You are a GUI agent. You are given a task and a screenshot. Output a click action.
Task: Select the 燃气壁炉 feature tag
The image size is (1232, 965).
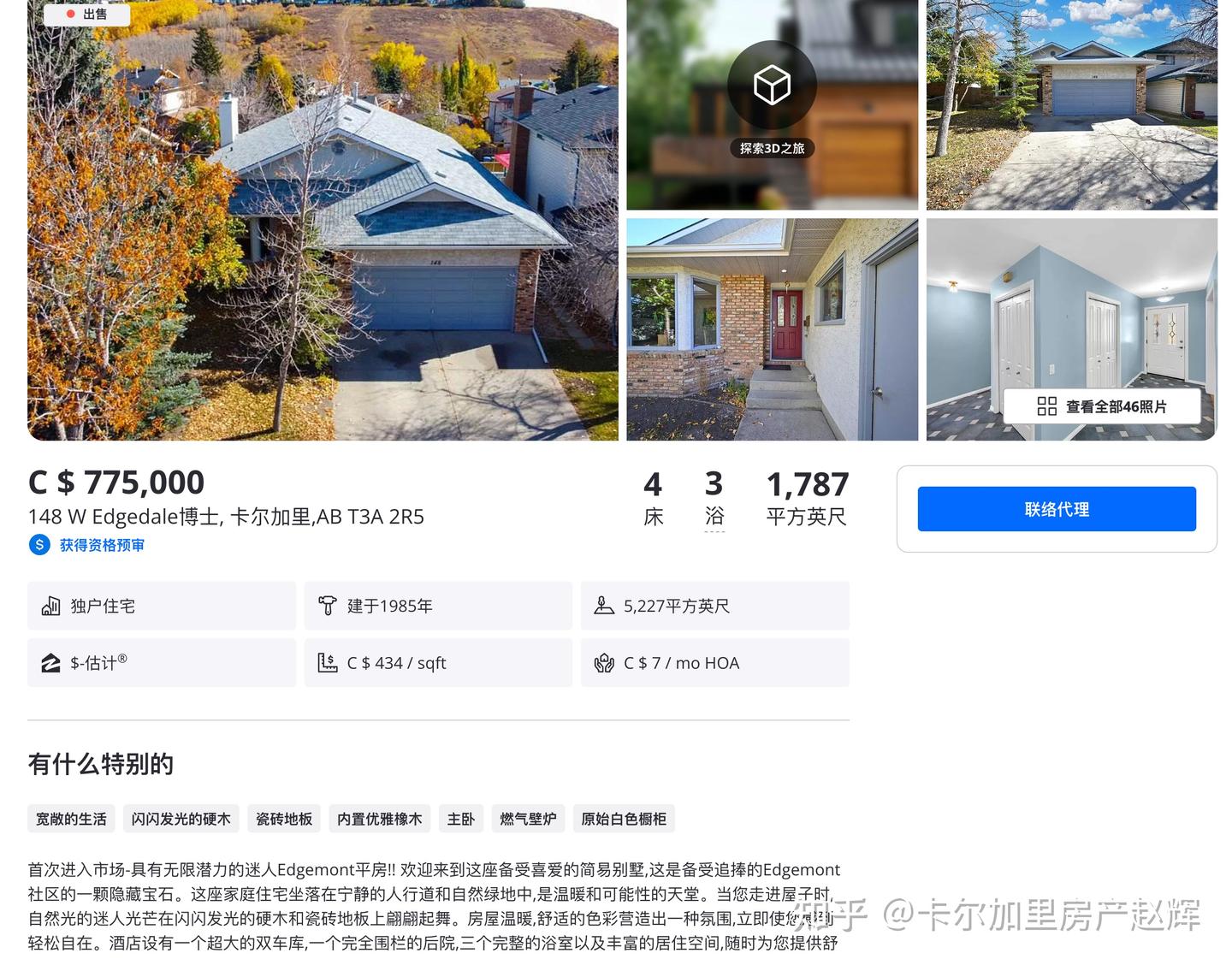[528, 819]
